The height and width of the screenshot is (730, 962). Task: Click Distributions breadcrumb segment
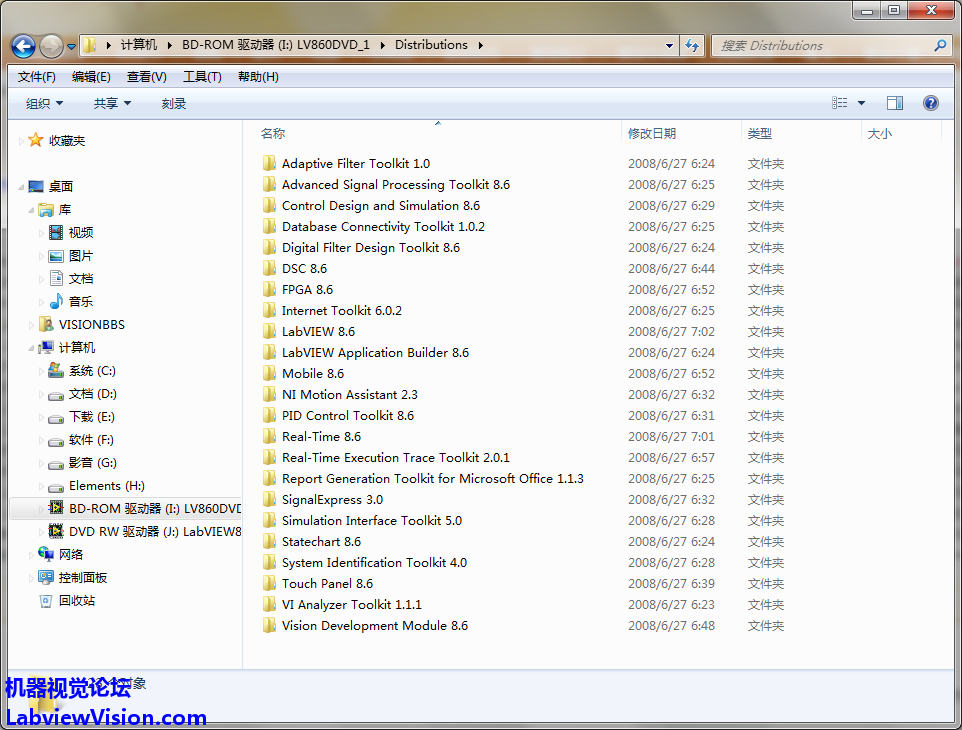431,45
